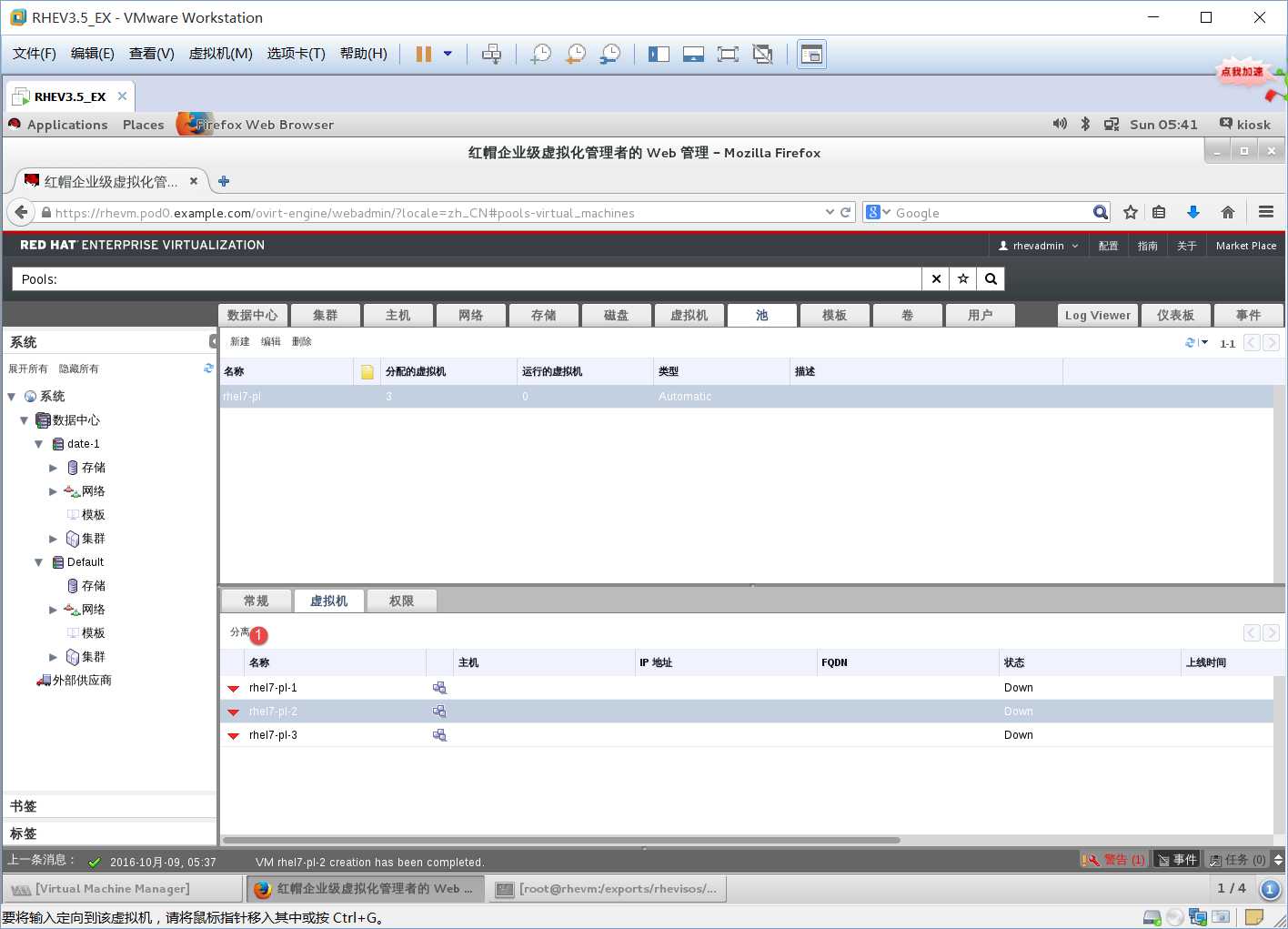Bookmark this page with the star icon

pos(1131,212)
